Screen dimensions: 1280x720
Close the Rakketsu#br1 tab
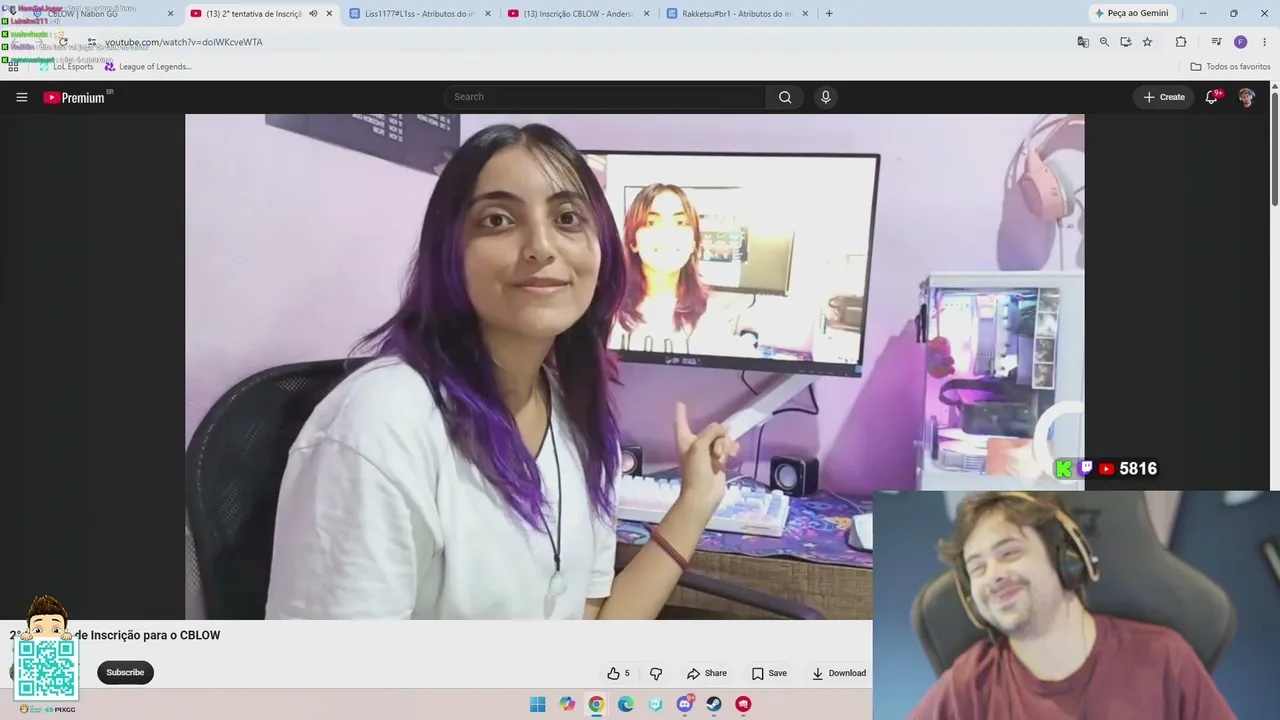click(805, 14)
